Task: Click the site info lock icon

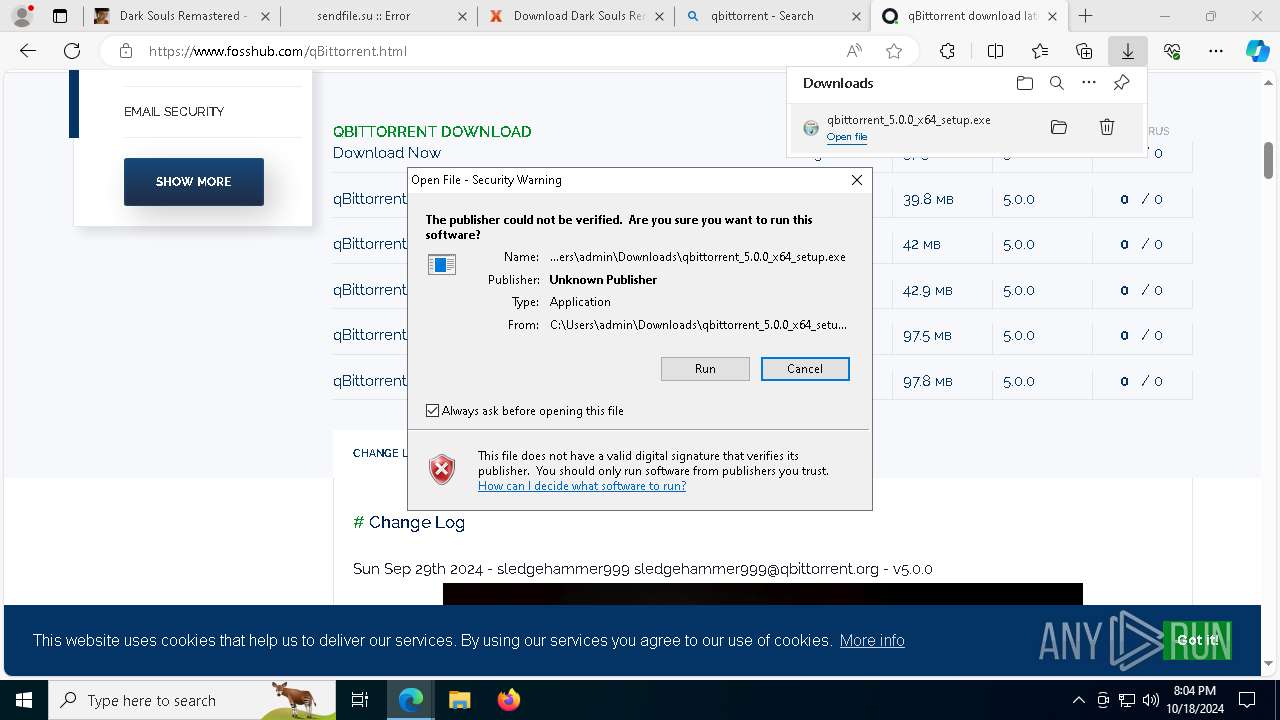Action: pos(125,51)
